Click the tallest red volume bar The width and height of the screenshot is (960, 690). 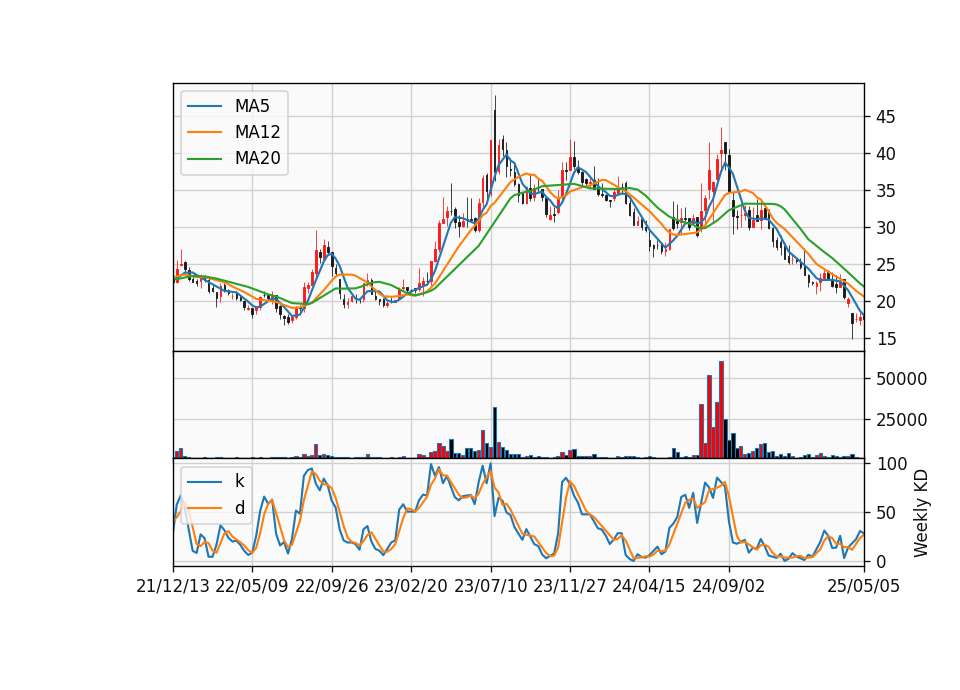click(x=721, y=410)
